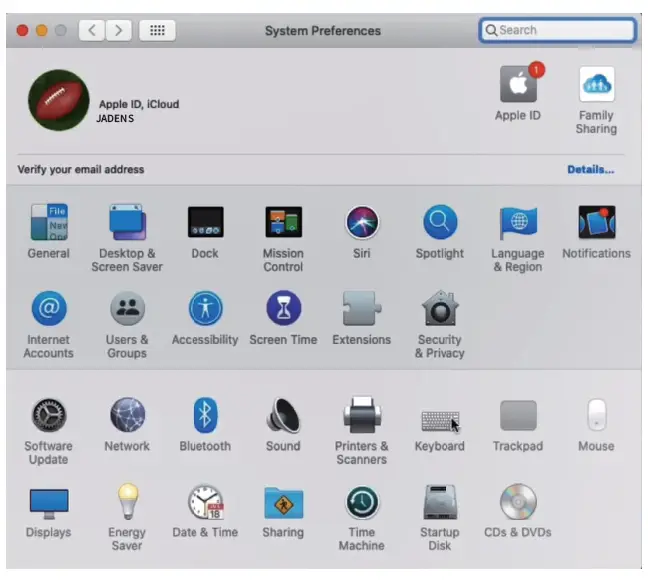Minimize window with the yellow button

[42, 30]
